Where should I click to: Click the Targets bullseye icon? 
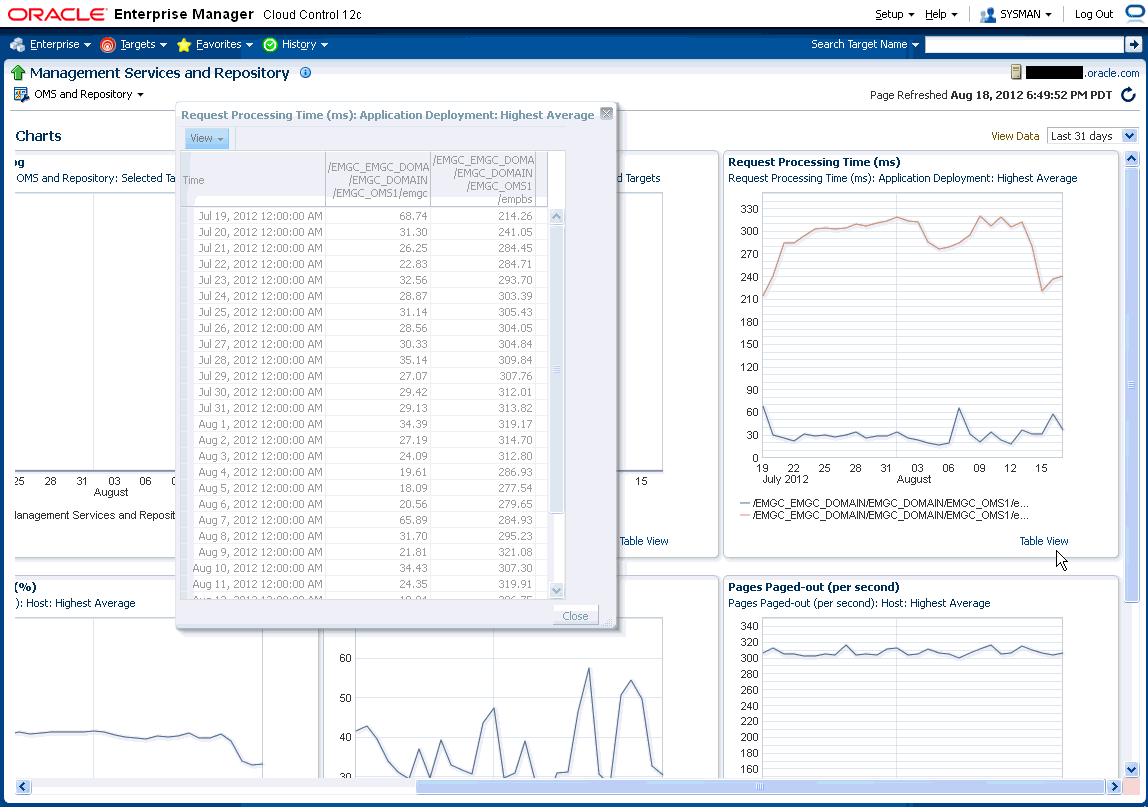coord(108,45)
